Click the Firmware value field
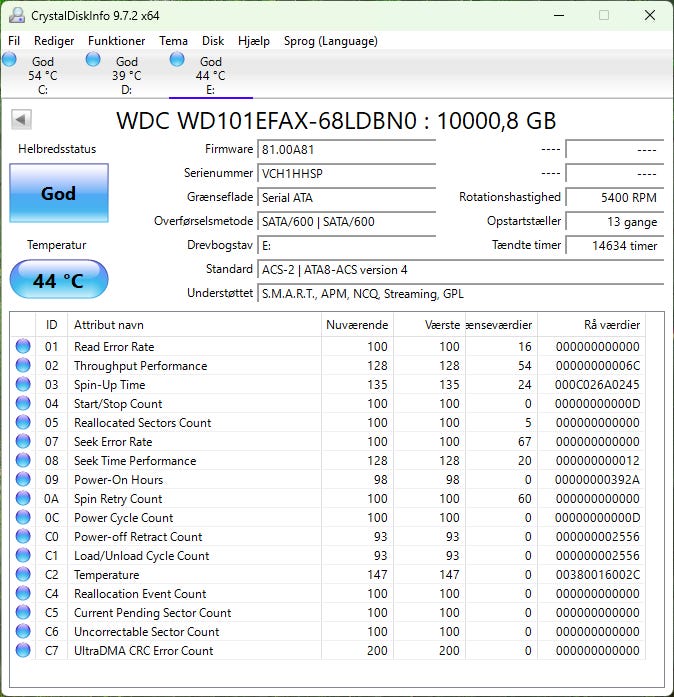 346,149
